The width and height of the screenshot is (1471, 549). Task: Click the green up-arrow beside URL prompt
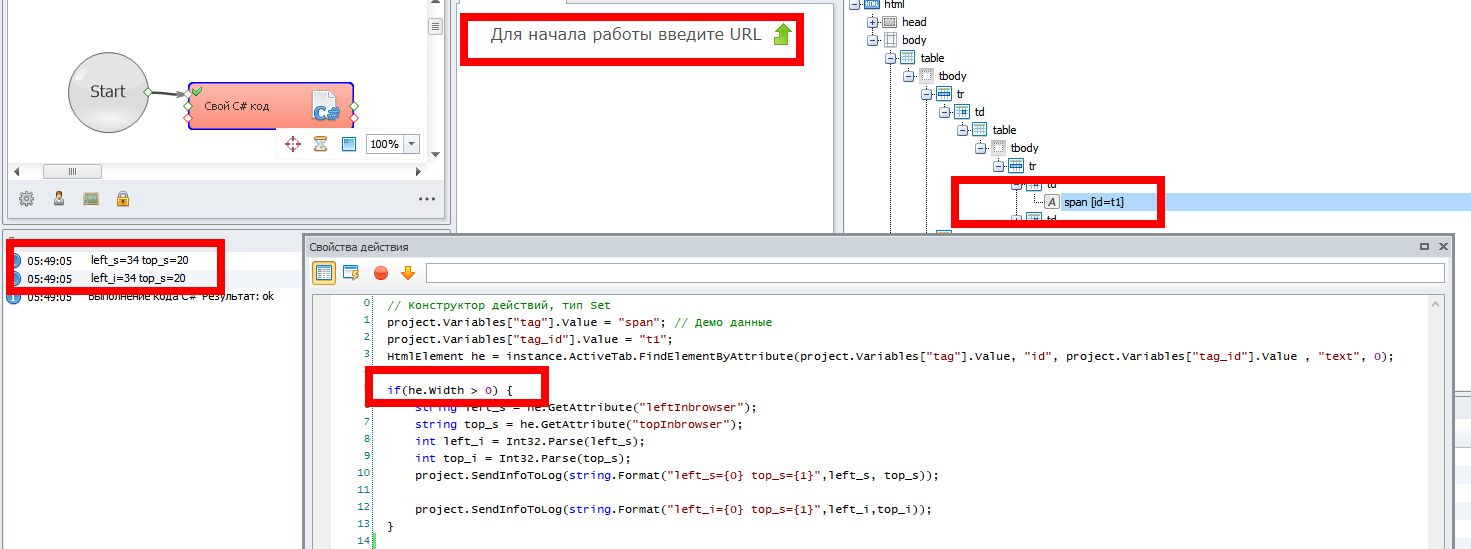click(782, 35)
